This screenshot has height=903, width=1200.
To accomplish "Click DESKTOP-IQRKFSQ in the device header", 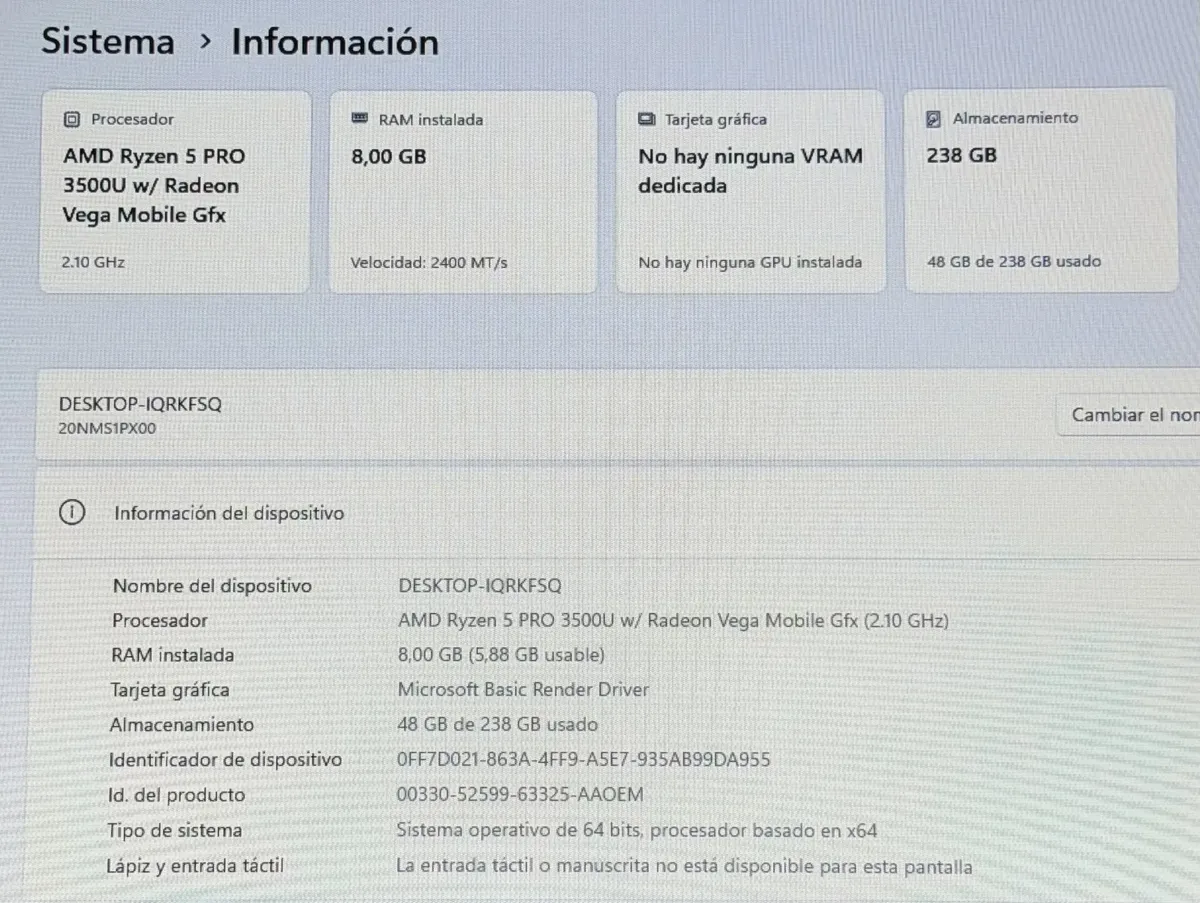I will pyautogui.click(x=141, y=404).
